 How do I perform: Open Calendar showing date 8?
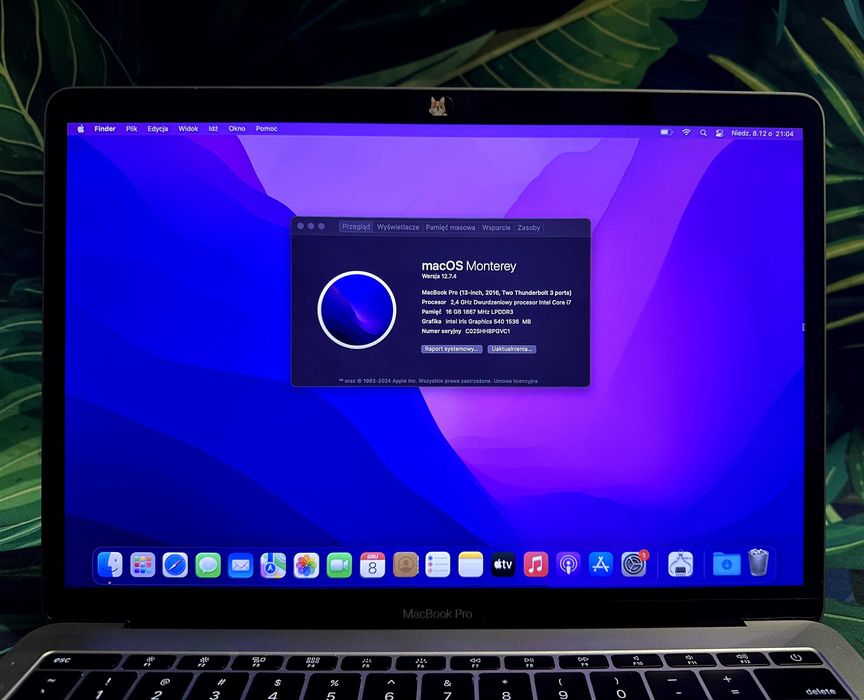click(372, 564)
